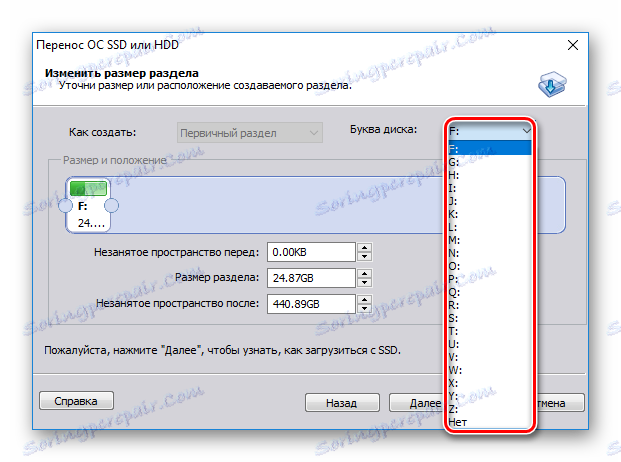Pick K: as the drive letter
This screenshot has width=621, height=462.
pos(490,214)
